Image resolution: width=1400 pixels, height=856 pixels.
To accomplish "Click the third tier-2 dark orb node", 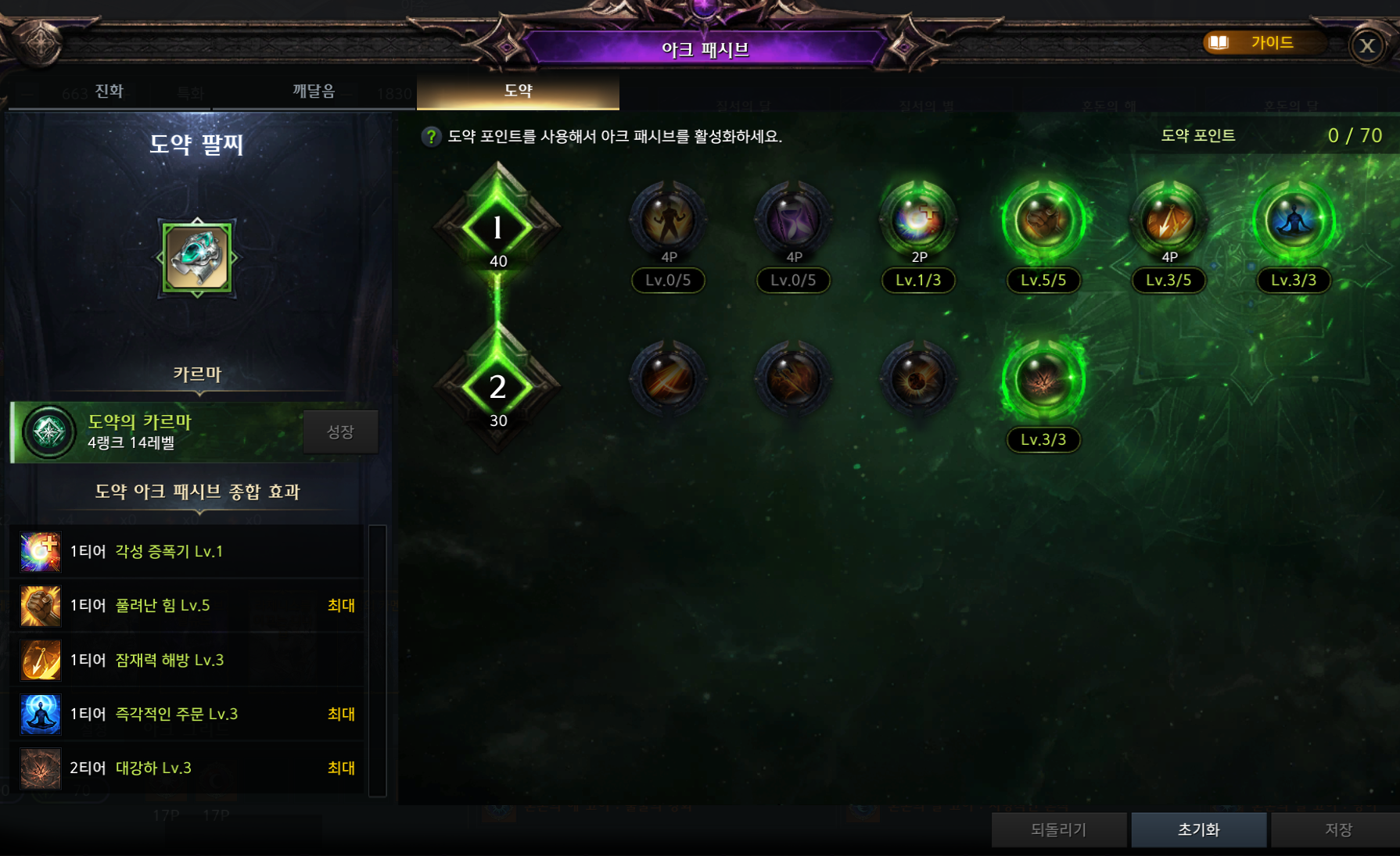I will point(918,381).
